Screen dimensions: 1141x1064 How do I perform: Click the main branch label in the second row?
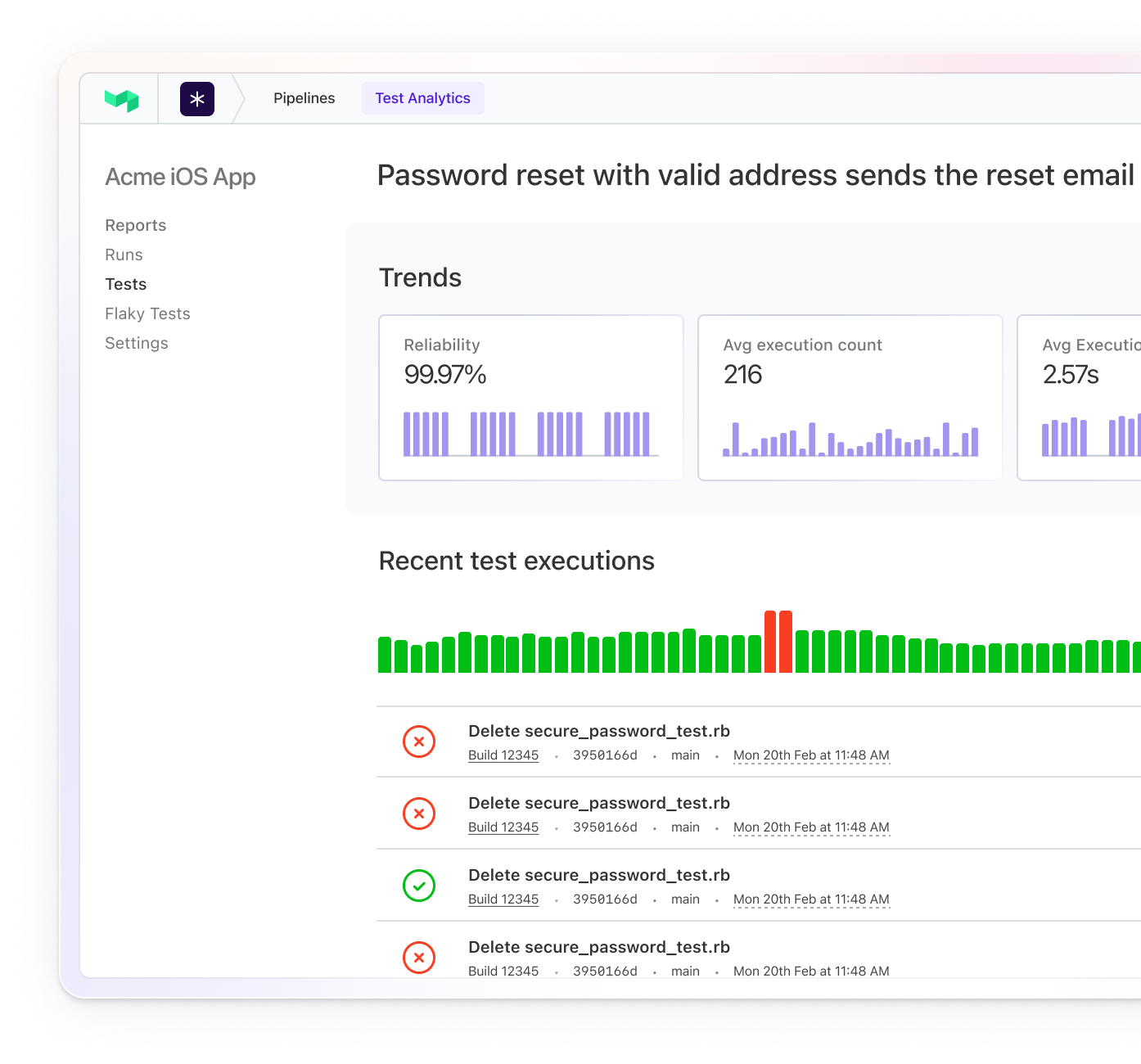pos(685,827)
